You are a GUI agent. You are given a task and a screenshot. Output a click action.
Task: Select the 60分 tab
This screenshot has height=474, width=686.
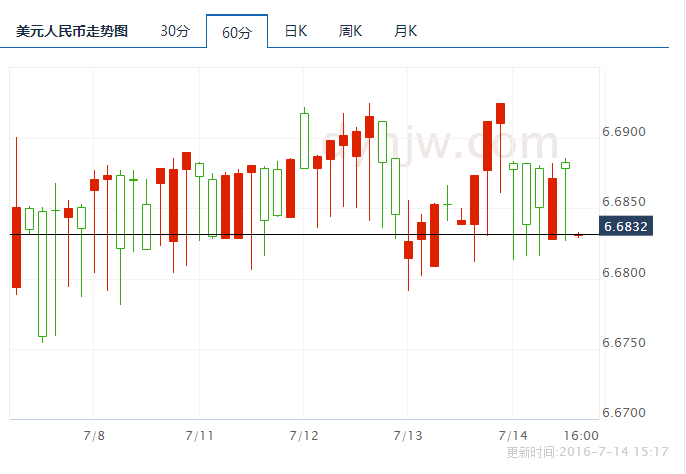pyautogui.click(x=237, y=32)
